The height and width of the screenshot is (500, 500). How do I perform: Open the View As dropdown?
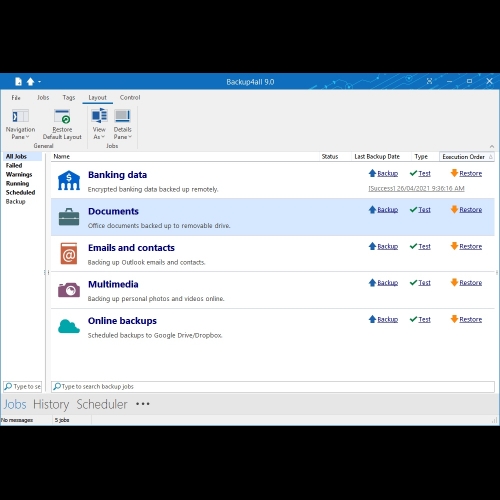[99, 124]
